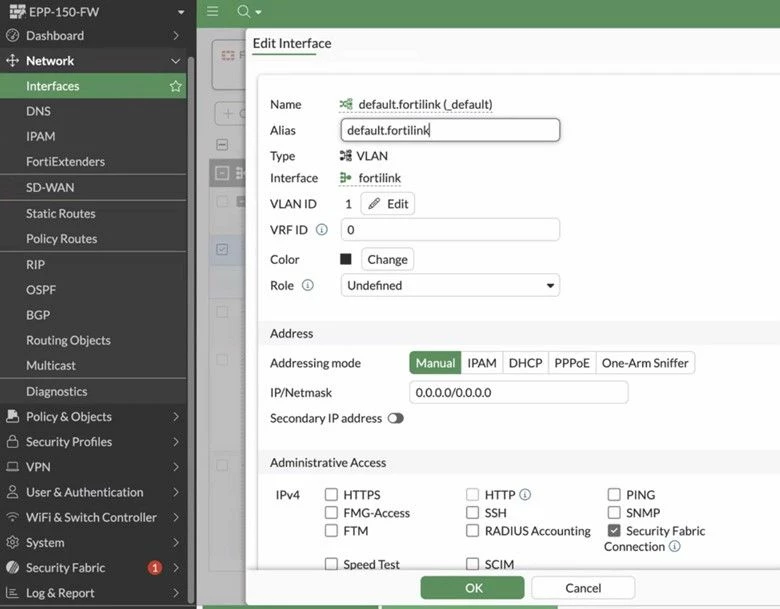Open the Role dropdown showing Undefined
The height and width of the screenshot is (609, 780).
pyautogui.click(x=450, y=285)
